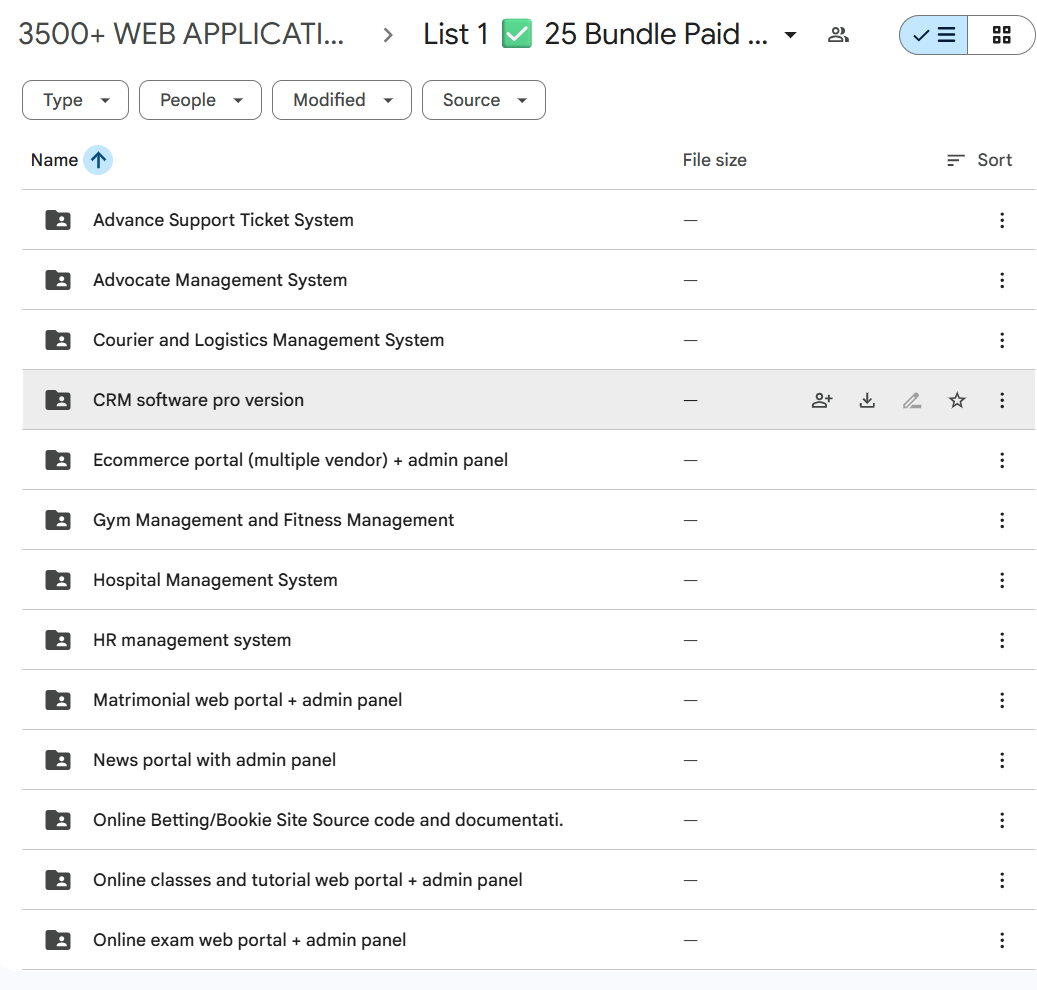The height and width of the screenshot is (990, 1037).
Task: Click the Sort button
Action: [x=979, y=160]
